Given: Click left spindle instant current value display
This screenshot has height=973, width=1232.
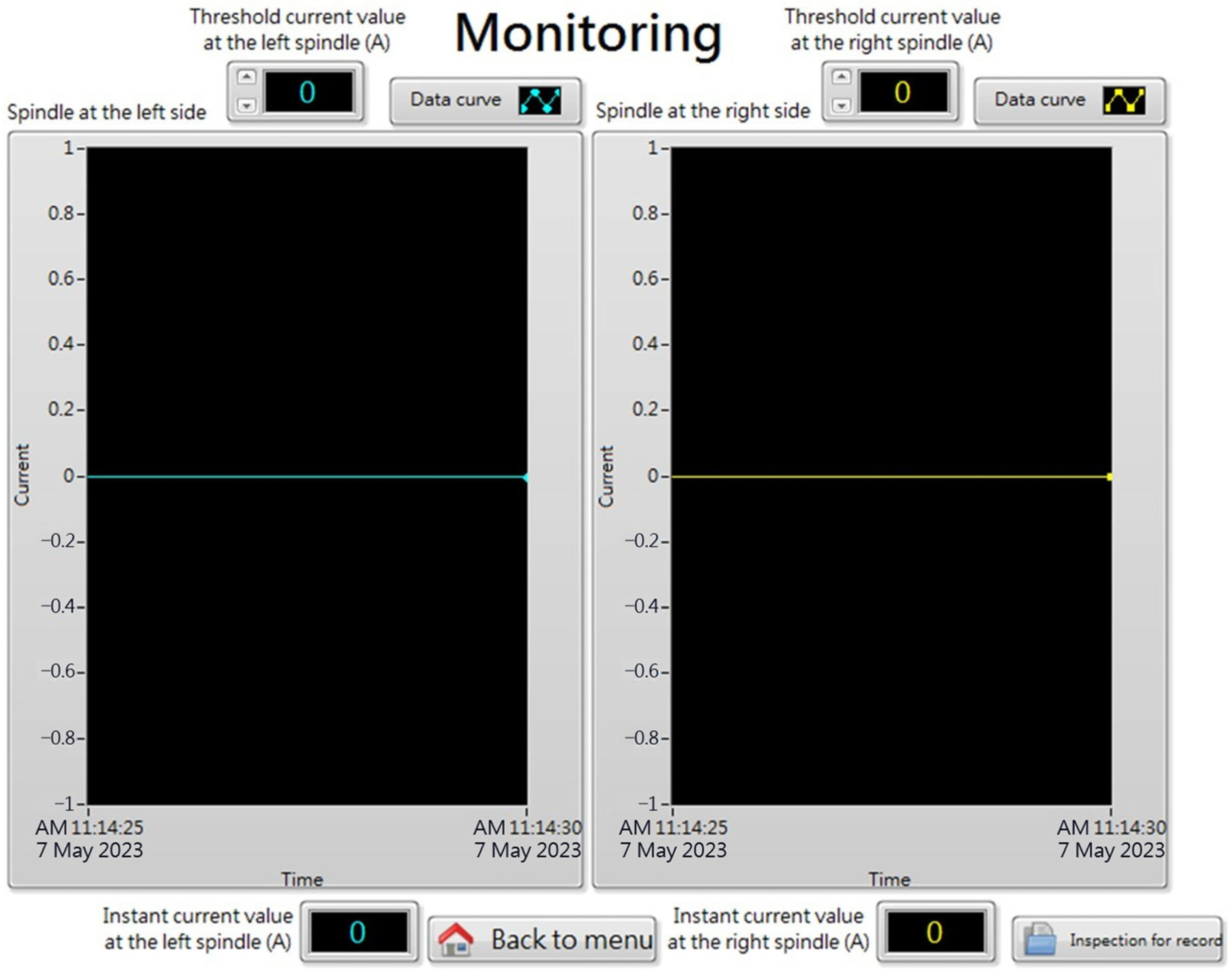Looking at the screenshot, I should [x=359, y=933].
